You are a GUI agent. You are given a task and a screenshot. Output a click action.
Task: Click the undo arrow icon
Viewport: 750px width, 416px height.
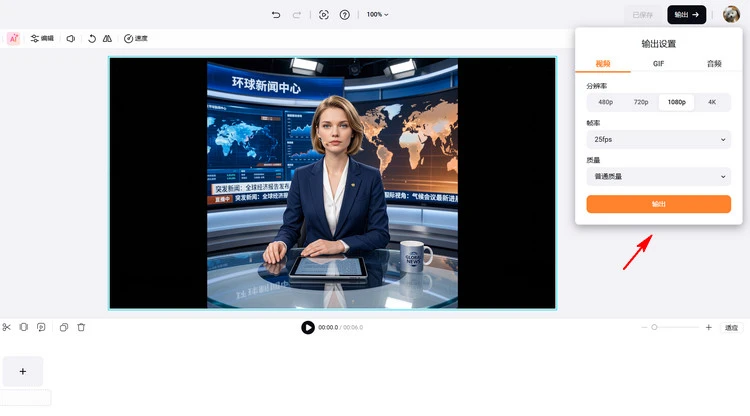(276, 15)
